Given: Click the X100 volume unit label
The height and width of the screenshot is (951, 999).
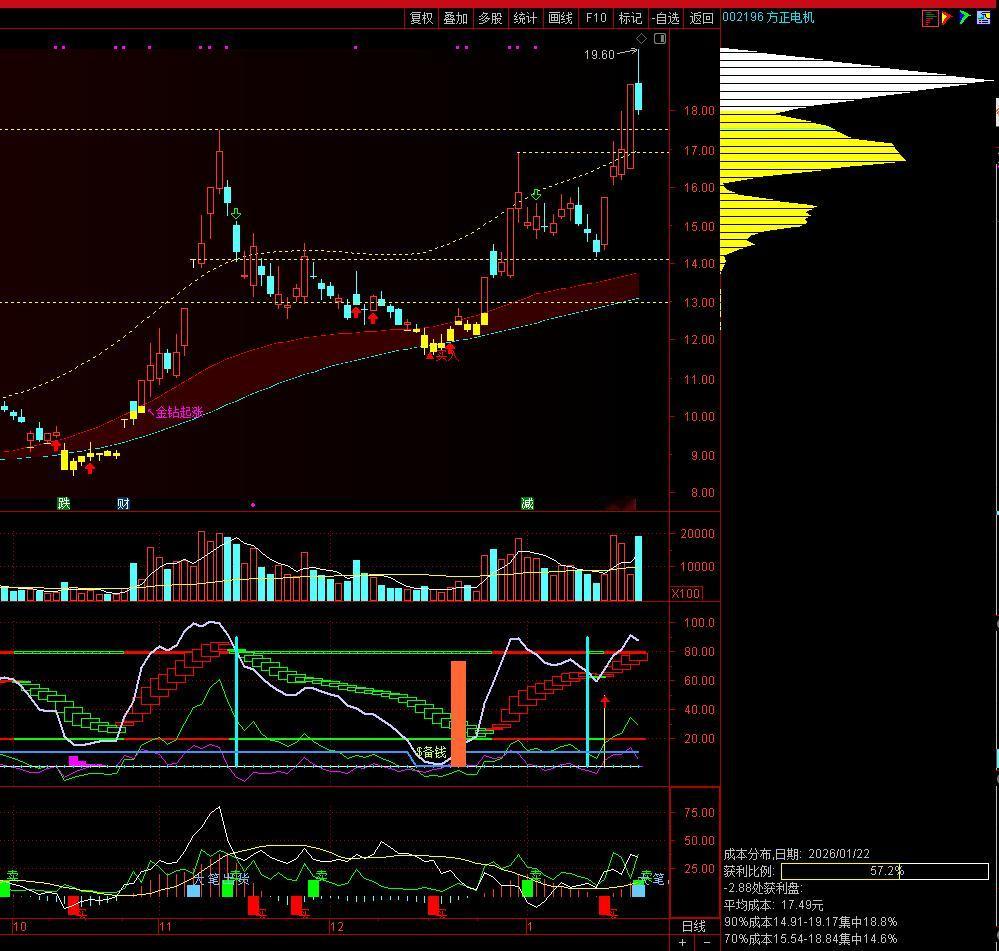Looking at the screenshot, I should coord(686,593).
